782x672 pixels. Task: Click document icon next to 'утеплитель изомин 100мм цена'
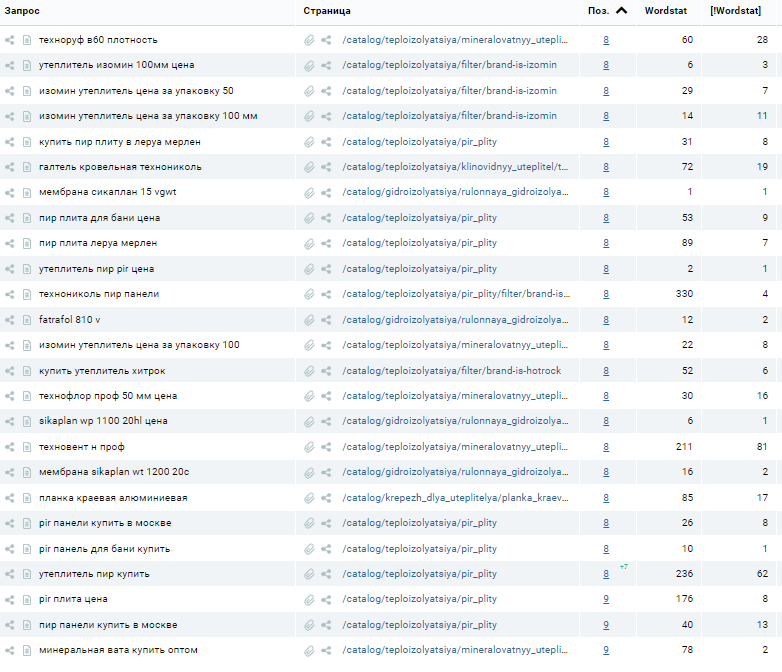(x=27, y=65)
